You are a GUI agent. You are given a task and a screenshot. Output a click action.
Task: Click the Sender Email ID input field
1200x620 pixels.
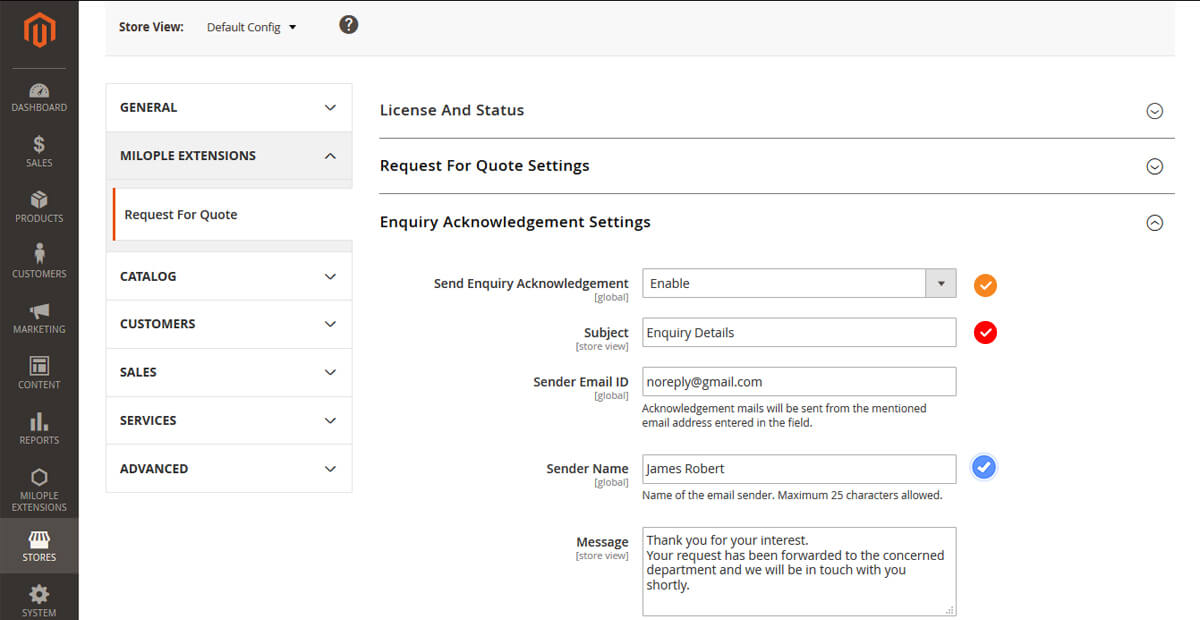pos(798,382)
